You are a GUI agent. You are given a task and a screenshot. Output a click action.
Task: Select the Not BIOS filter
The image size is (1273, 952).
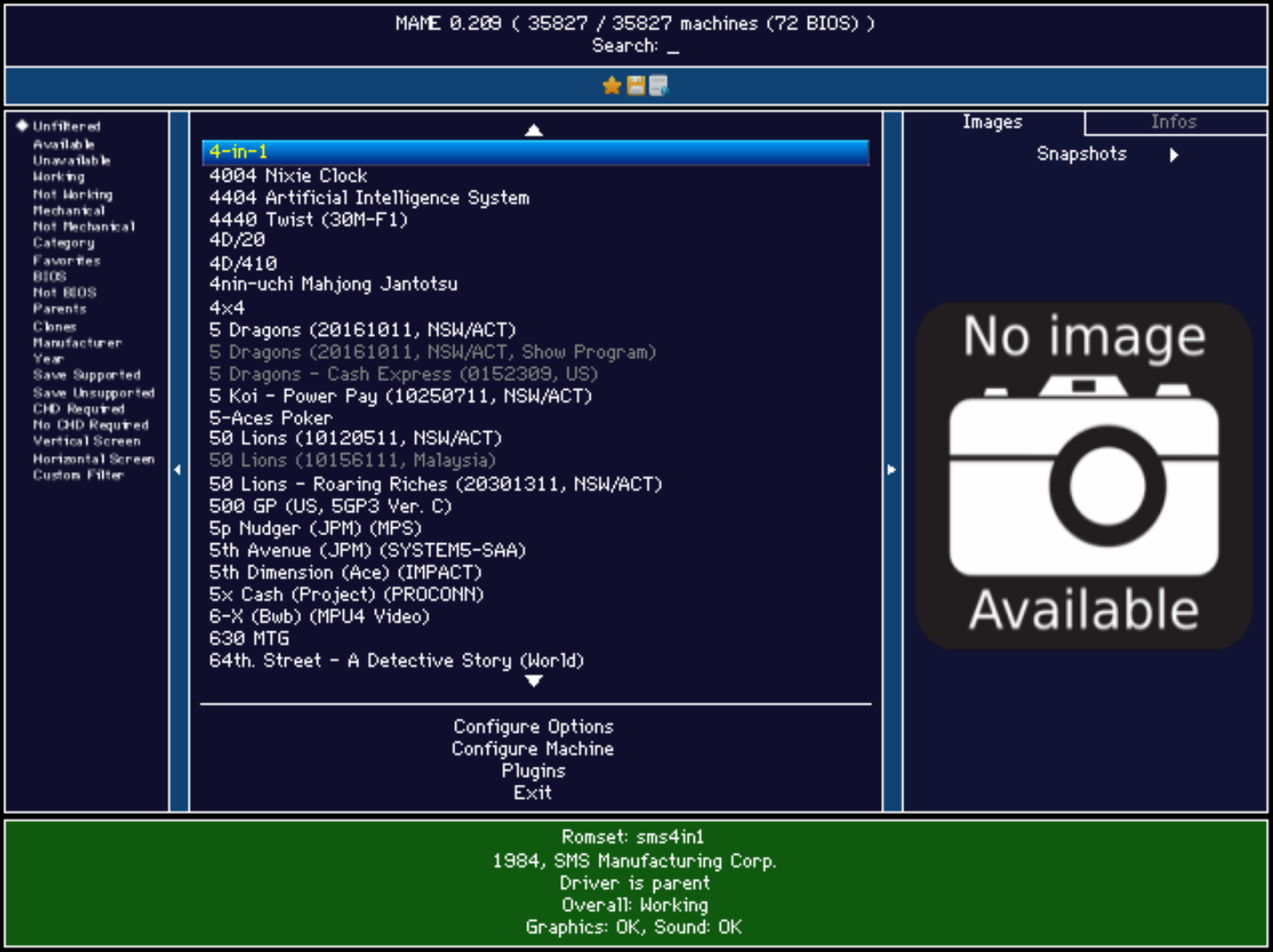point(65,292)
